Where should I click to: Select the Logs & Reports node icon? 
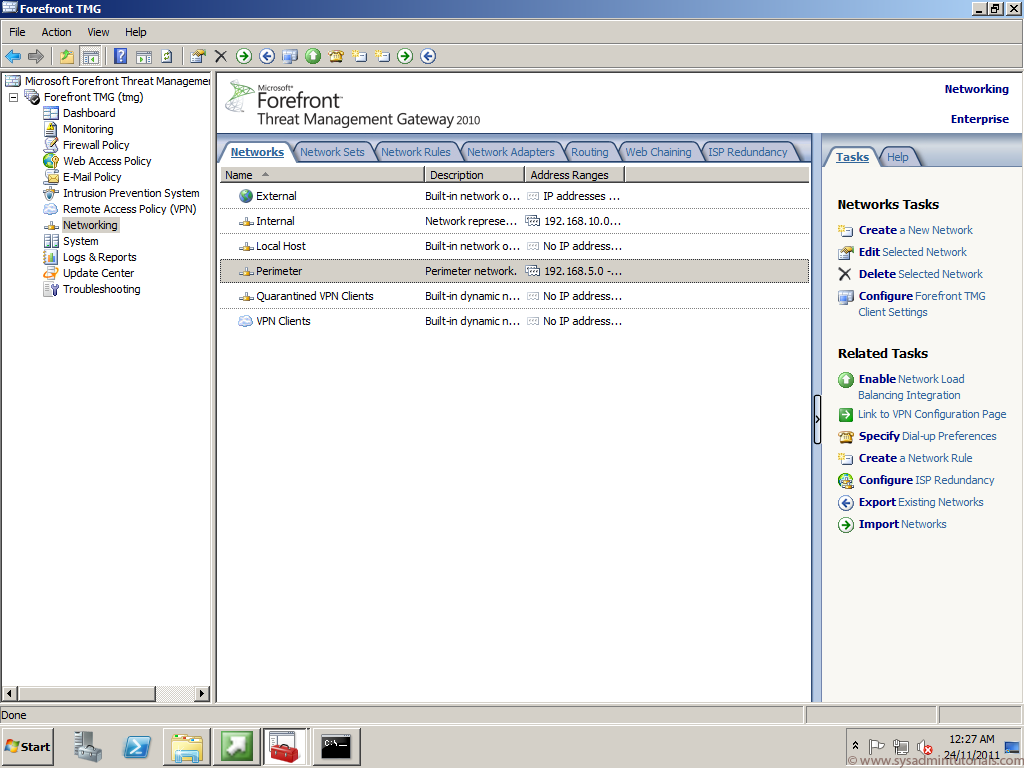coord(51,257)
